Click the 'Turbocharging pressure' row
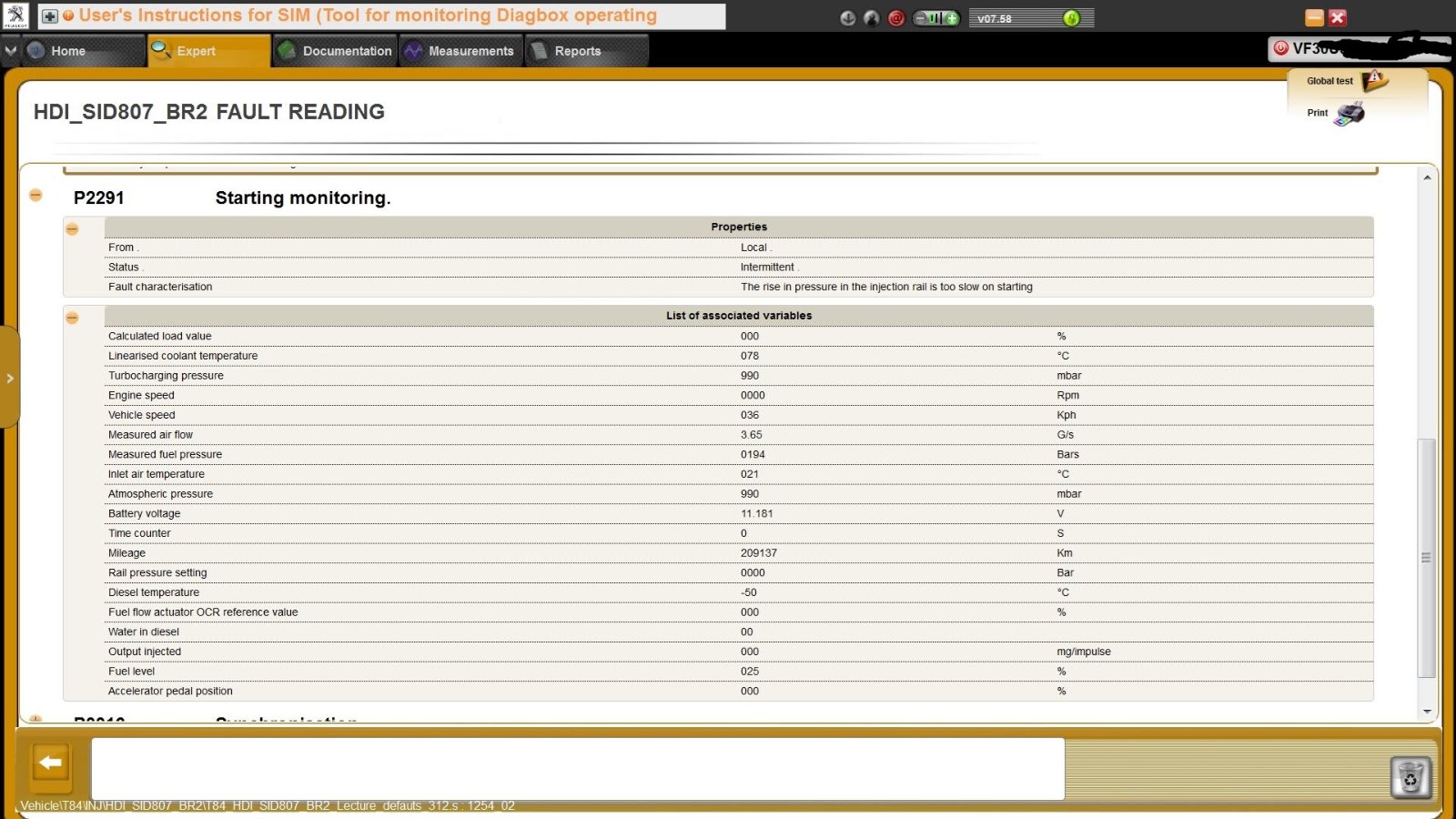This screenshot has height=819, width=1456. (739, 376)
